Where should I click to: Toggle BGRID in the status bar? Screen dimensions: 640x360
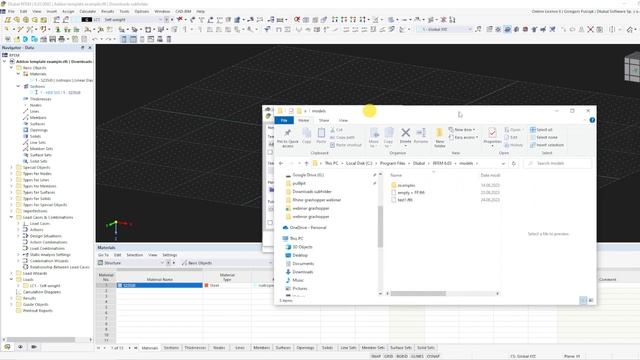coord(402,356)
